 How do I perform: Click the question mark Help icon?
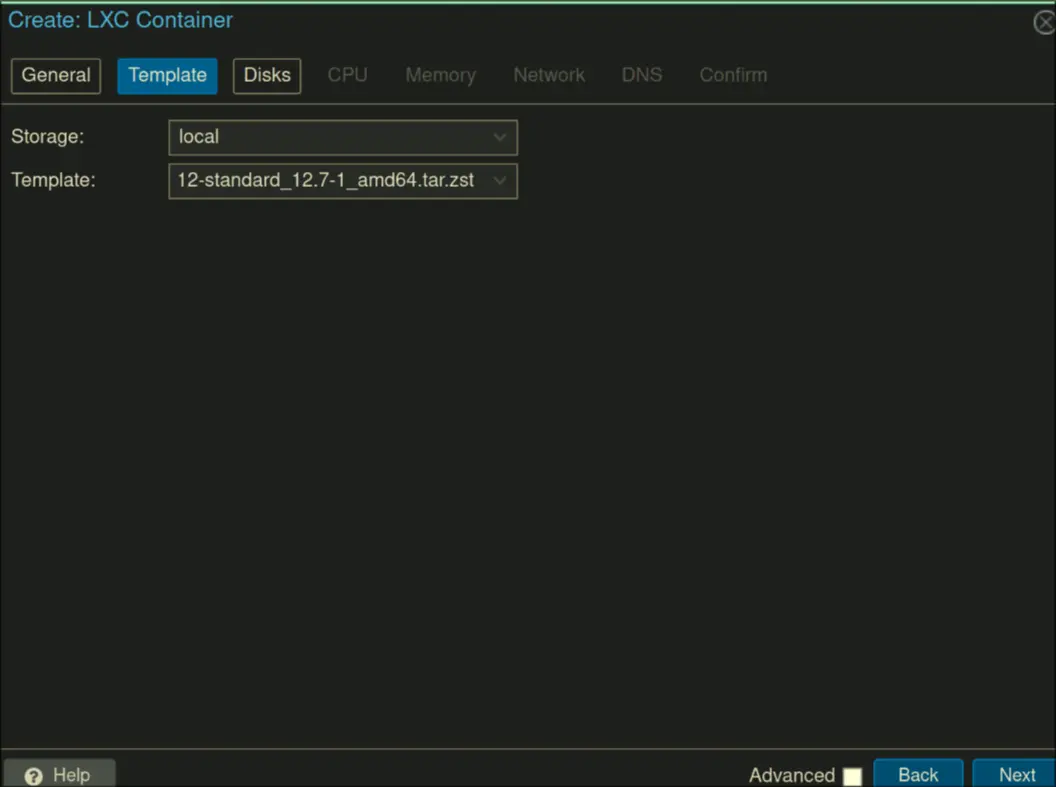click(x=33, y=776)
